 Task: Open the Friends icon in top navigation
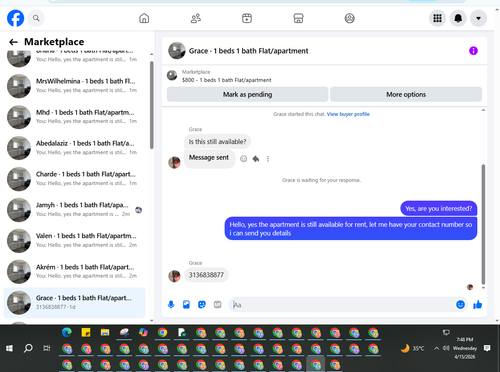[x=196, y=18]
